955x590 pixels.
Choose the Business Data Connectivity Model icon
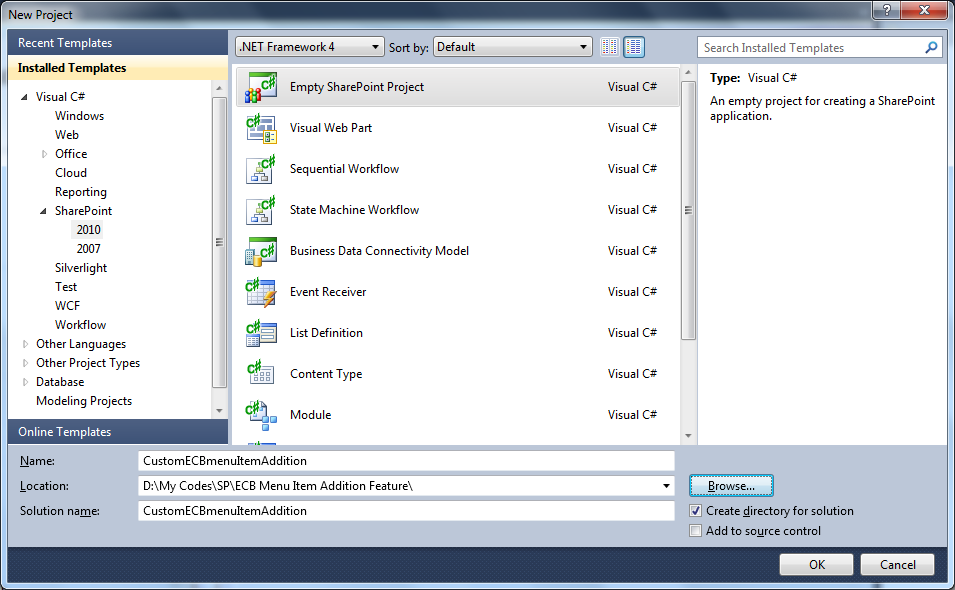[261, 251]
